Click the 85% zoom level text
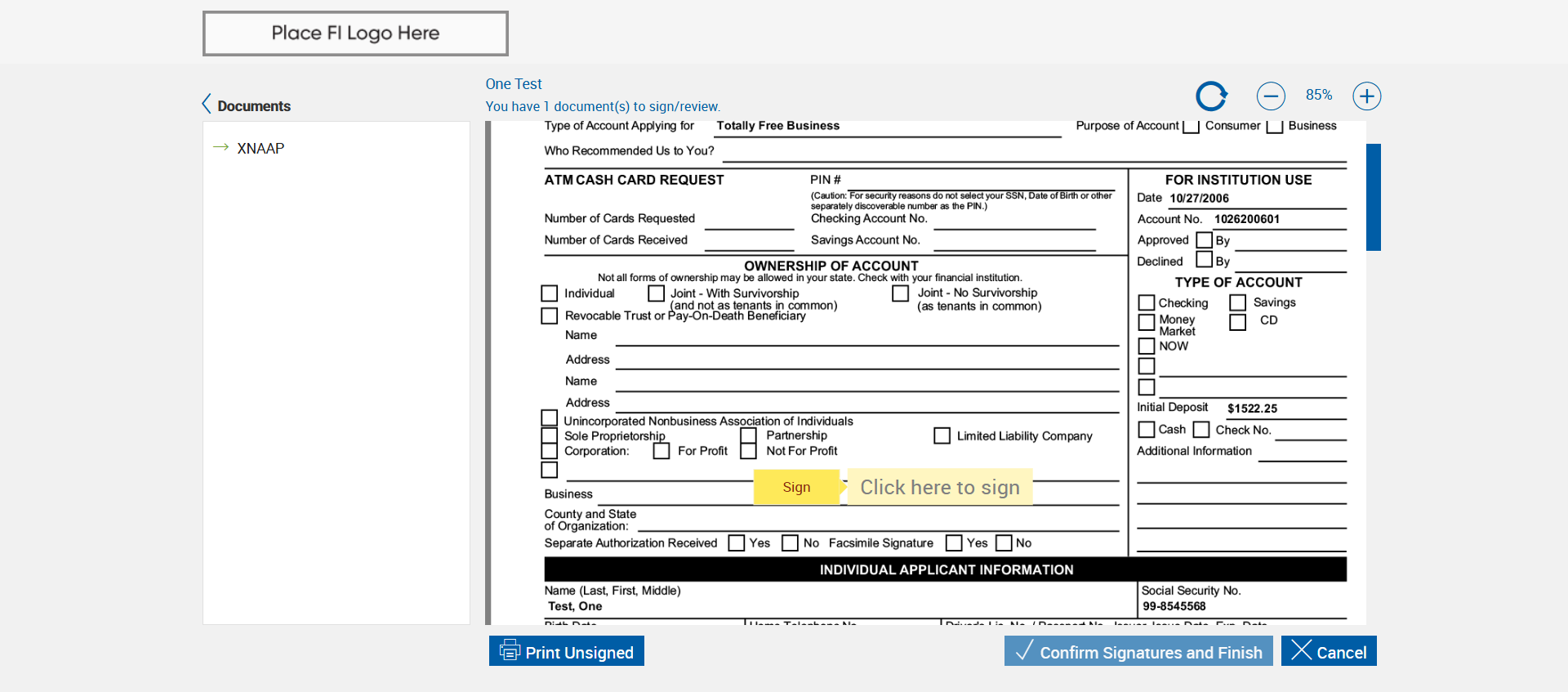The image size is (1568, 692). (x=1319, y=95)
